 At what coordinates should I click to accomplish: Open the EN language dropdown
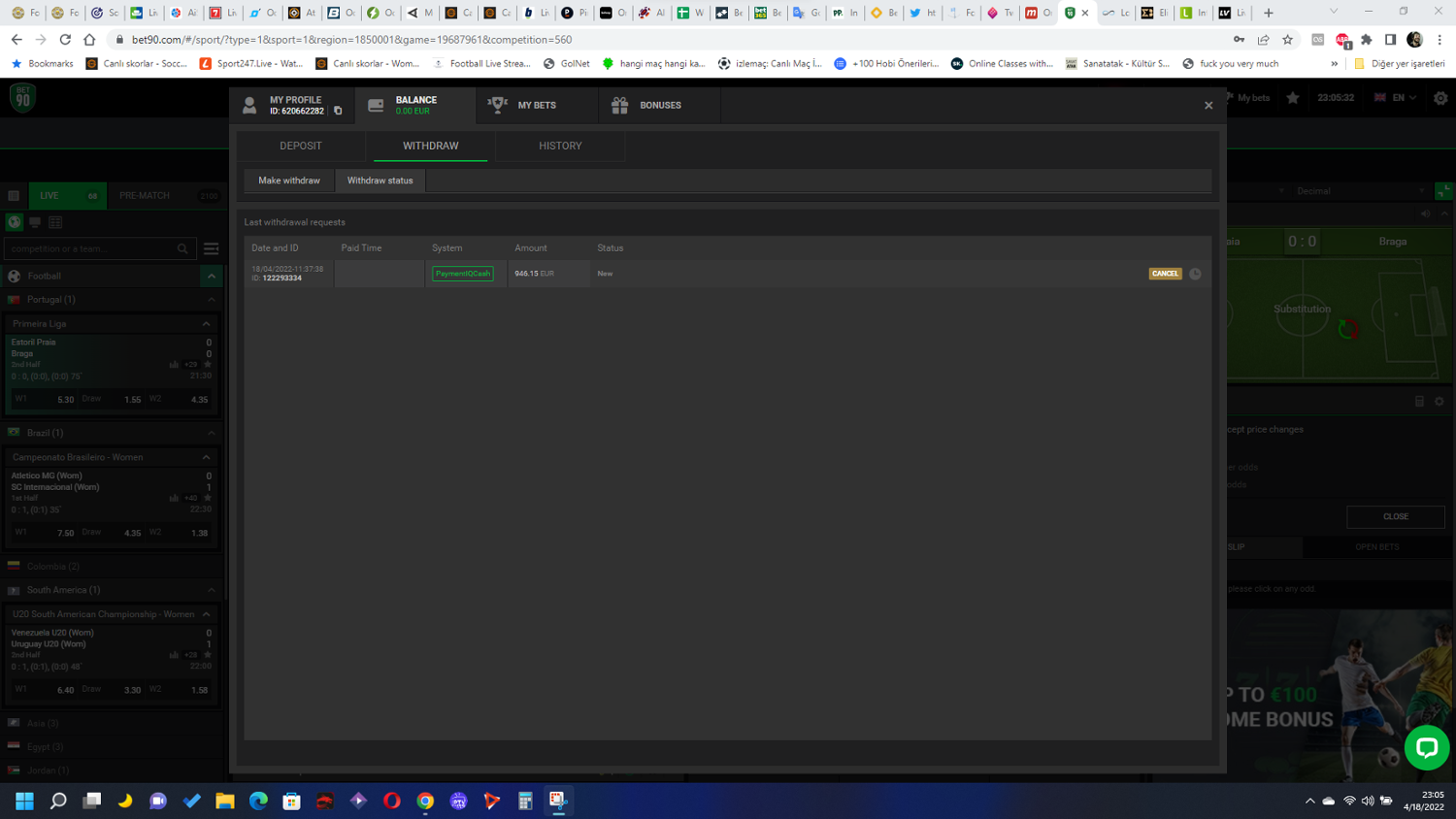[1396, 98]
